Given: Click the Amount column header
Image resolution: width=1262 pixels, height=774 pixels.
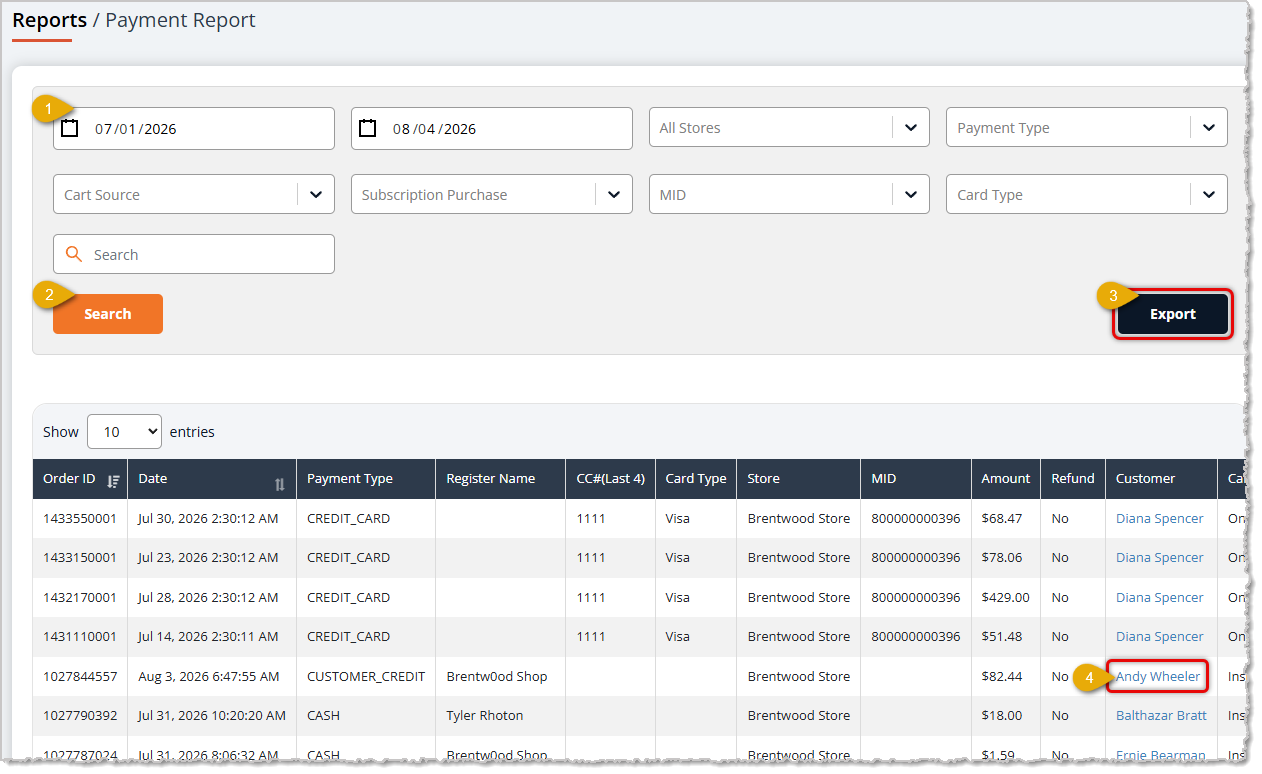Looking at the screenshot, I should [1006, 479].
